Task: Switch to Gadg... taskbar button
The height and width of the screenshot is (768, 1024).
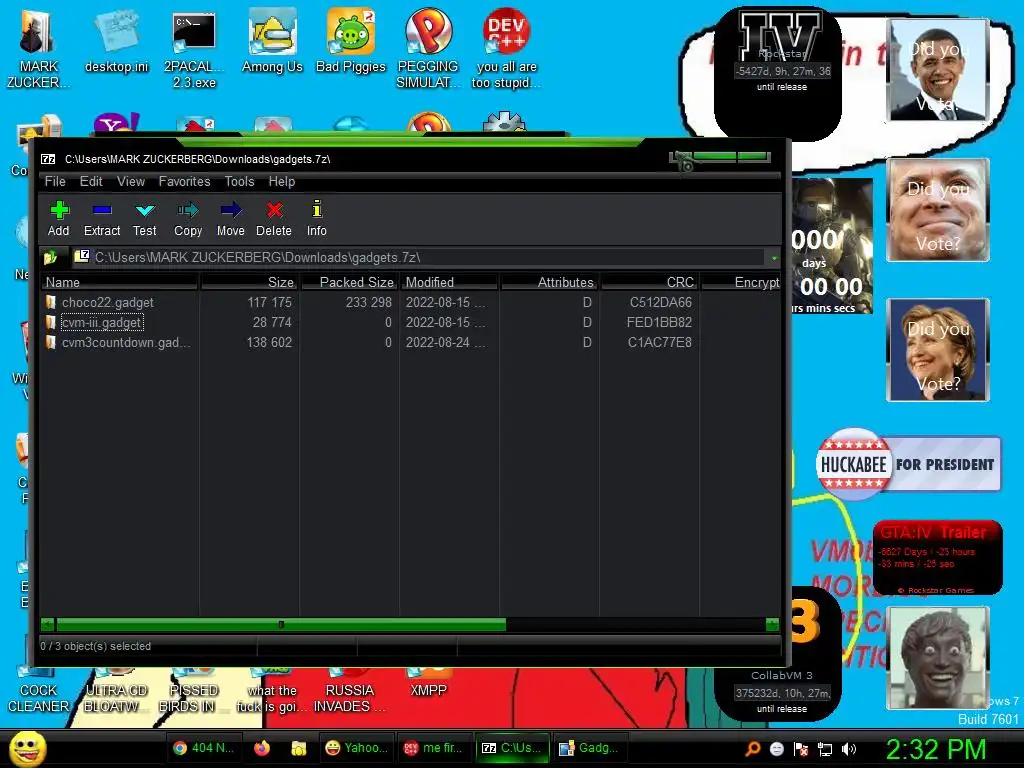Action: point(590,748)
